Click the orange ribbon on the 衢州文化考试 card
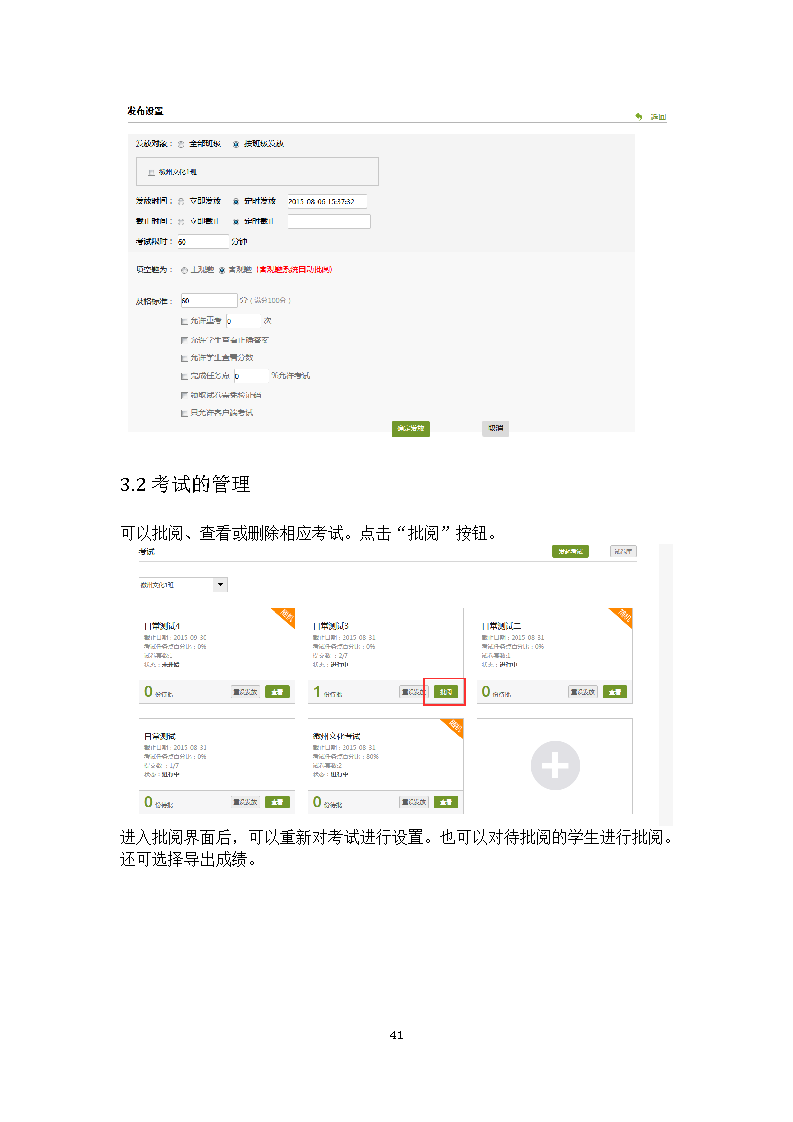 click(454, 727)
